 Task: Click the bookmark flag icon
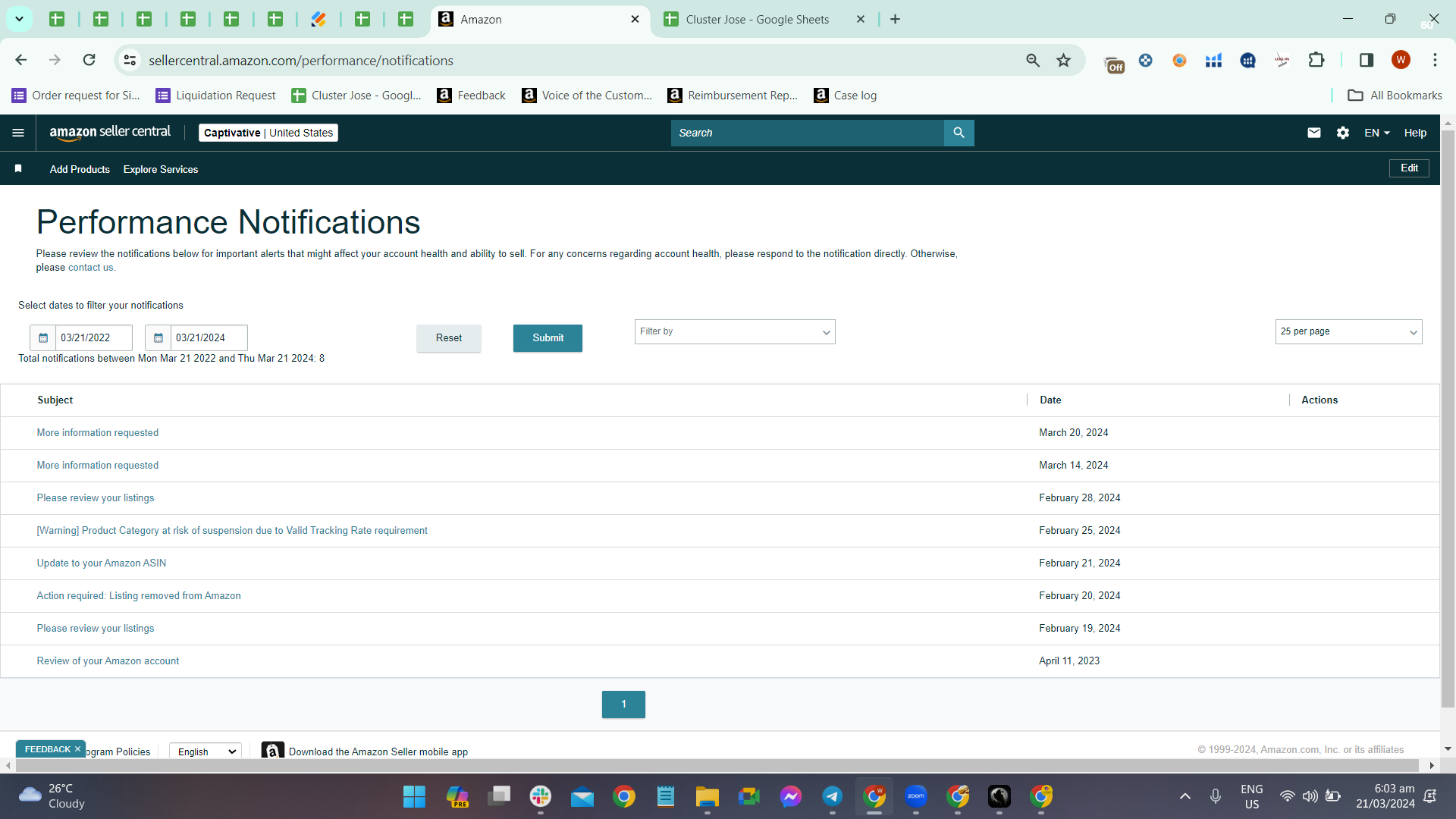[18, 168]
